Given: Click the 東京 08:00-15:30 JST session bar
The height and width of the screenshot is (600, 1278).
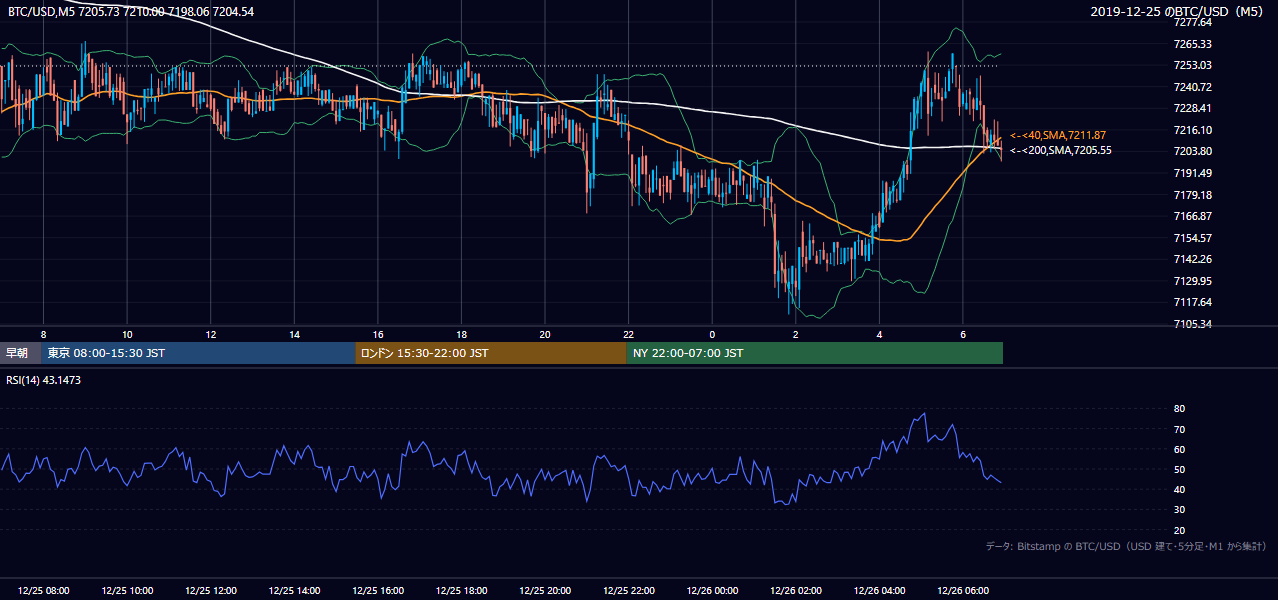Looking at the screenshot, I should tap(198, 353).
